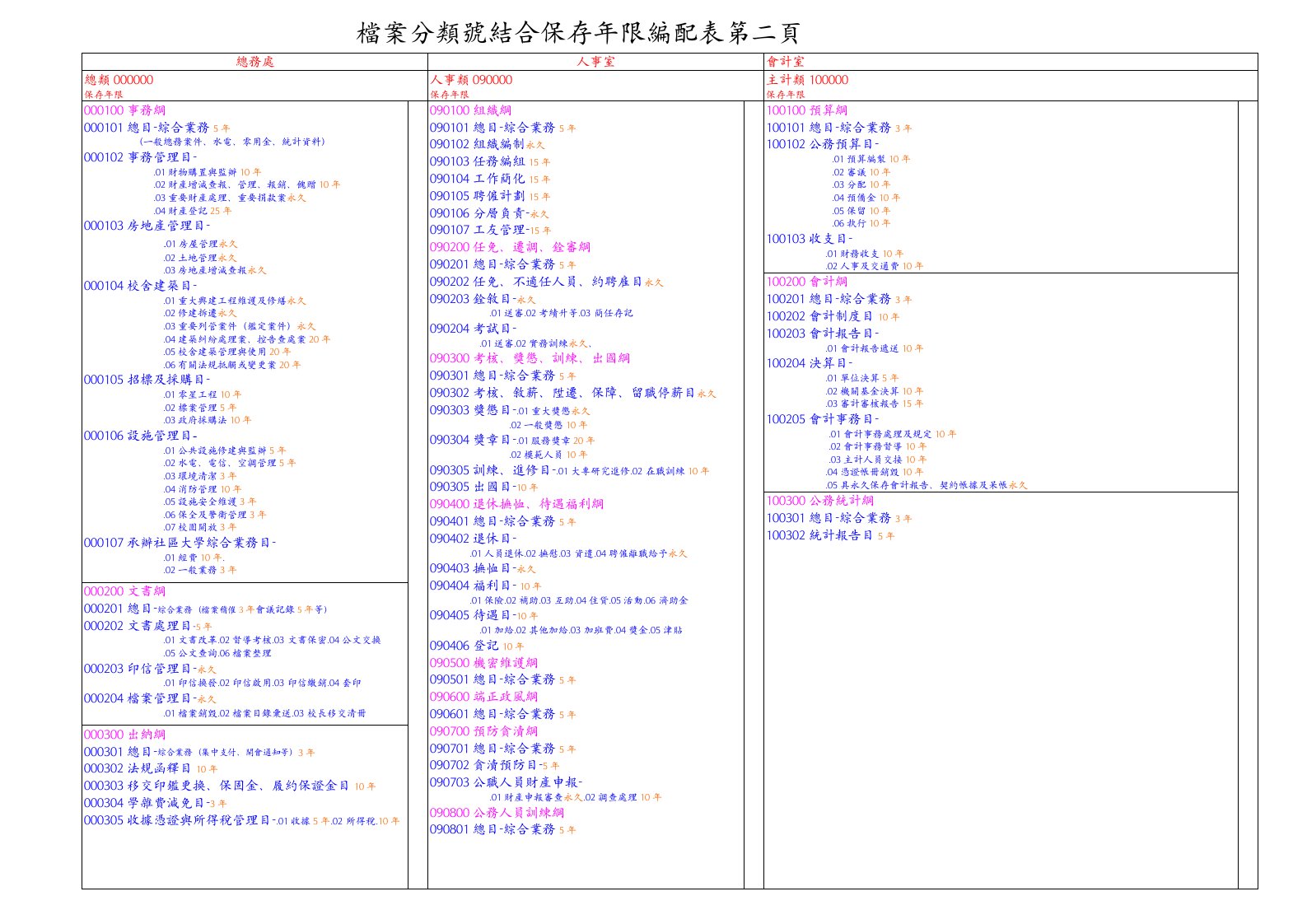Click the '.04 財產登記 25 年' line
The width and height of the screenshot is (1307, 924).
click(x=193, y=211)
